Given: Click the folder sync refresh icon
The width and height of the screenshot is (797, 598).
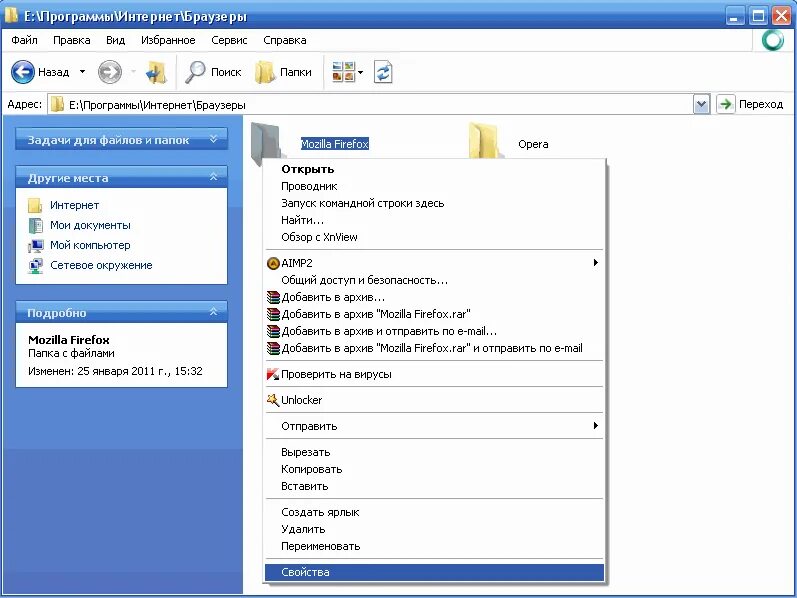Looking at the screenshot, I should pos(383,72).
